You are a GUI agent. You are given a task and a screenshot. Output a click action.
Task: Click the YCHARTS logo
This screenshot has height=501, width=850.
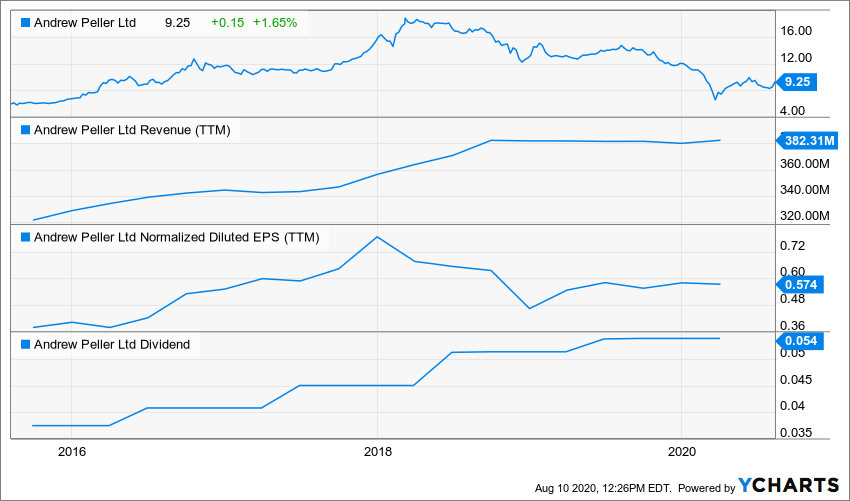[789, 485]
